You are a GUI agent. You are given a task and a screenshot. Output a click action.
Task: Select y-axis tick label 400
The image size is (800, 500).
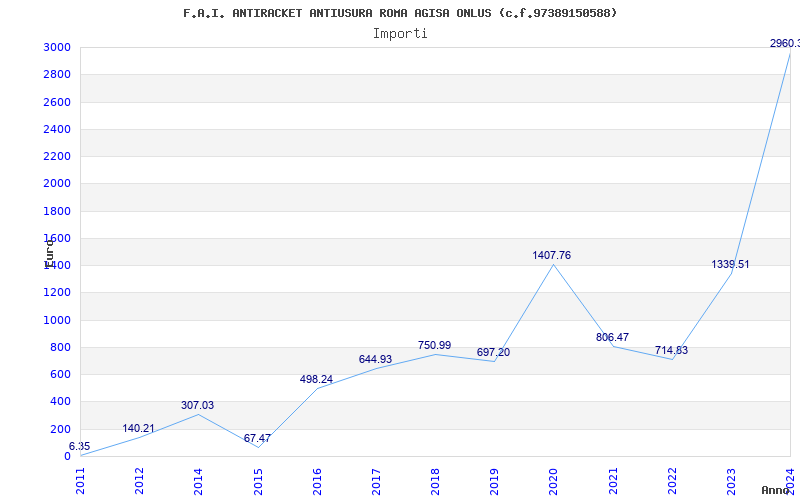point(60,402)
